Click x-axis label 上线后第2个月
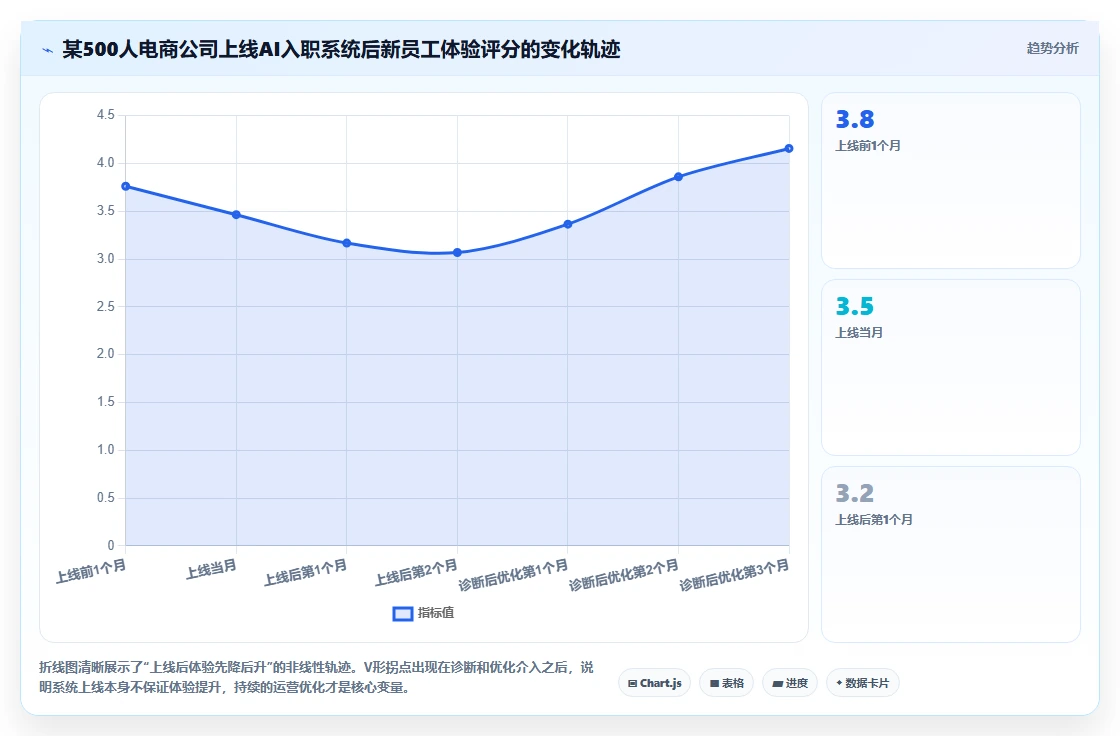 coord(416,572)
